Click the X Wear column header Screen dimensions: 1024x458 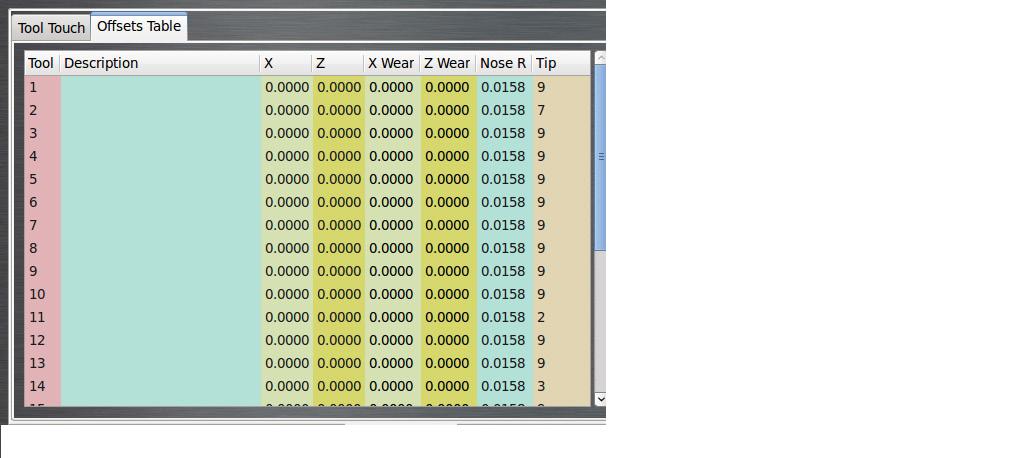pyautogui.click(x=391, y=63)
